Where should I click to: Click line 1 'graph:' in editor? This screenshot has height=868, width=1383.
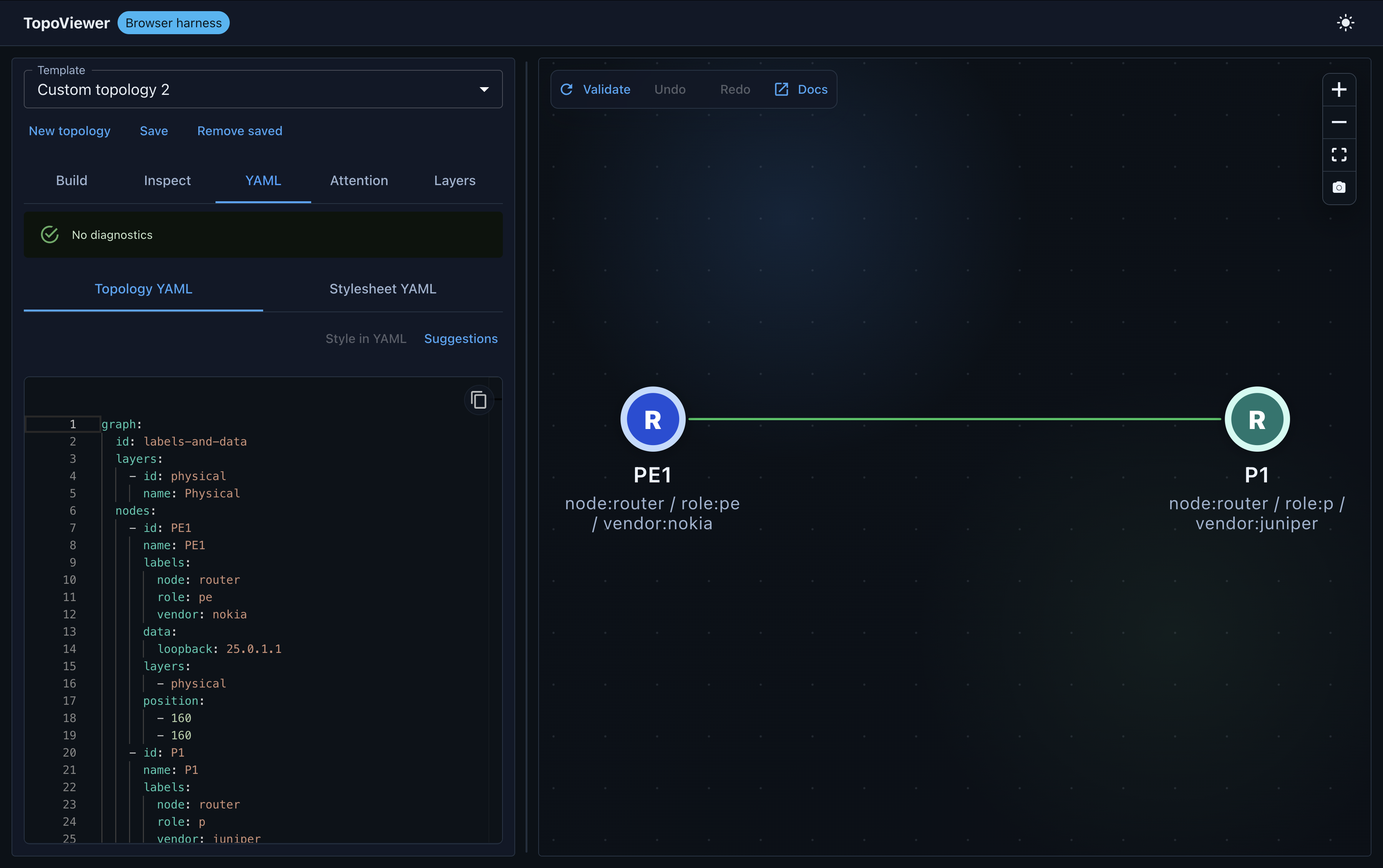click(x=122, y=424)
